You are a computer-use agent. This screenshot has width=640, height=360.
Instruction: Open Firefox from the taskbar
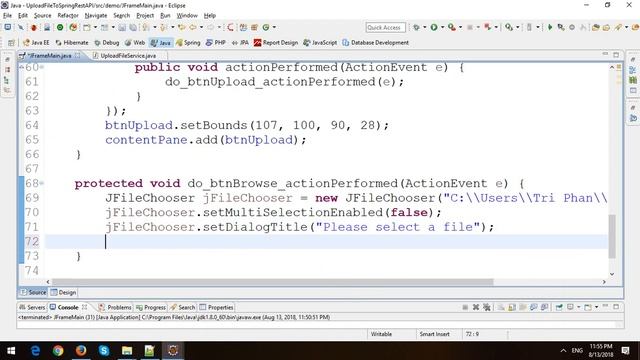[x=81, y=351]
